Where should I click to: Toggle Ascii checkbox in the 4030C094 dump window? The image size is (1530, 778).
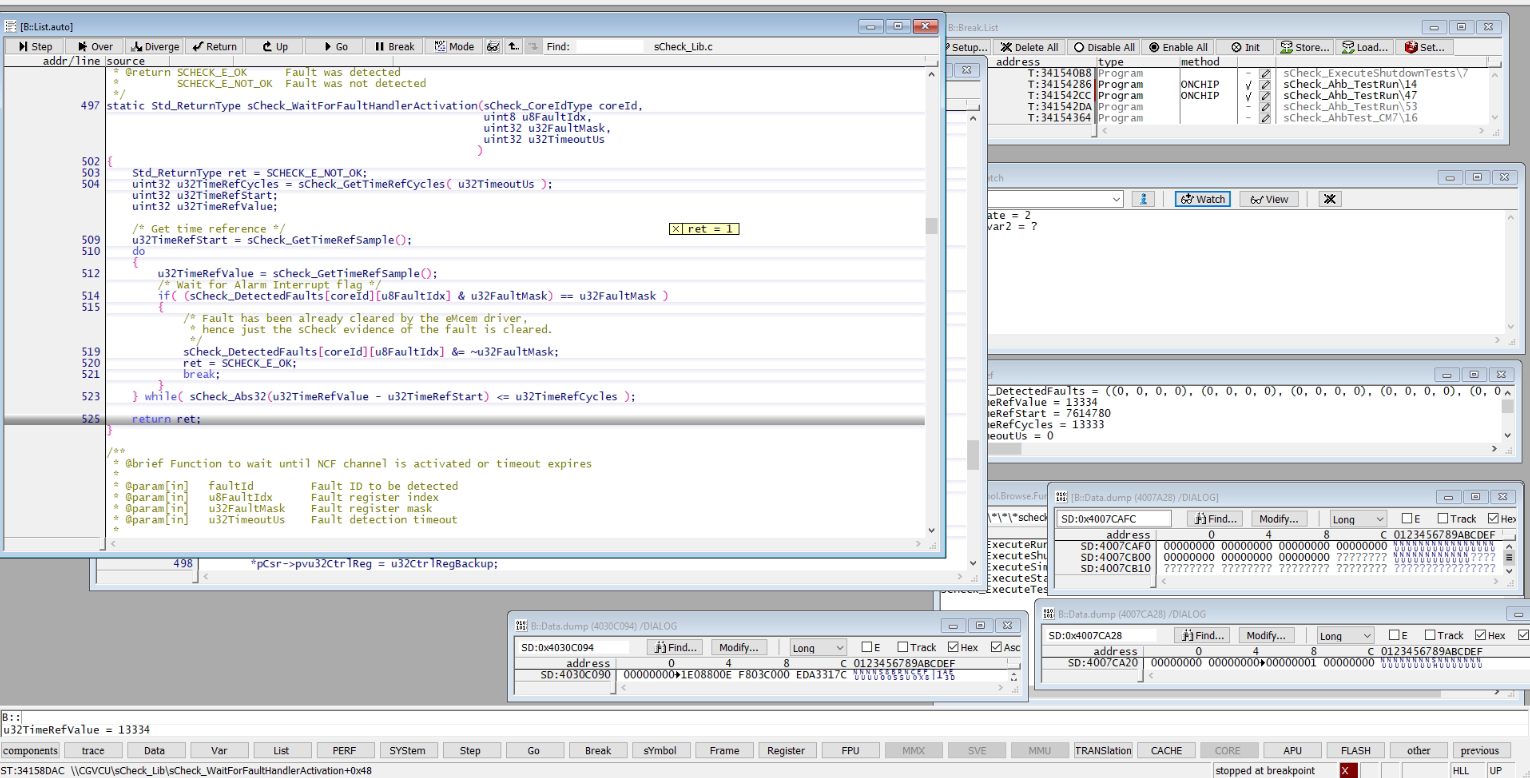(x=1005, y=647)
